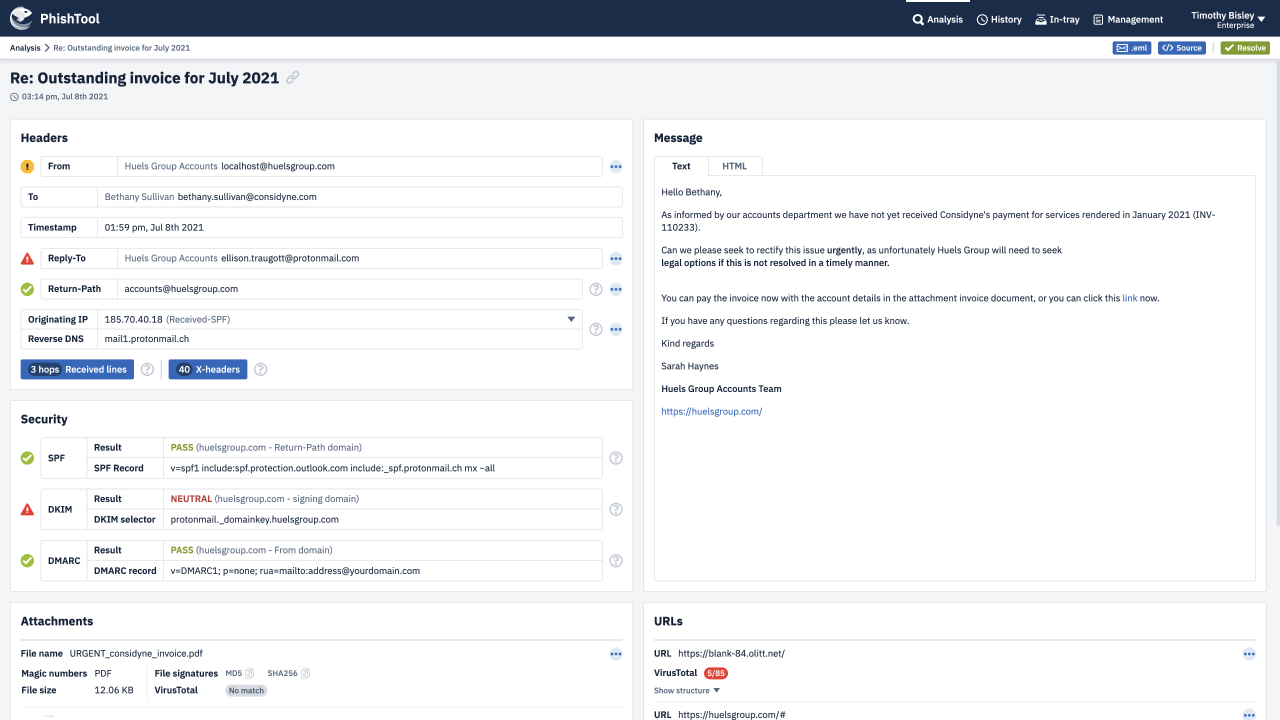Show help for the SPF result
The width and height of the screenshot is (1280, 720).
pos(616,458)
